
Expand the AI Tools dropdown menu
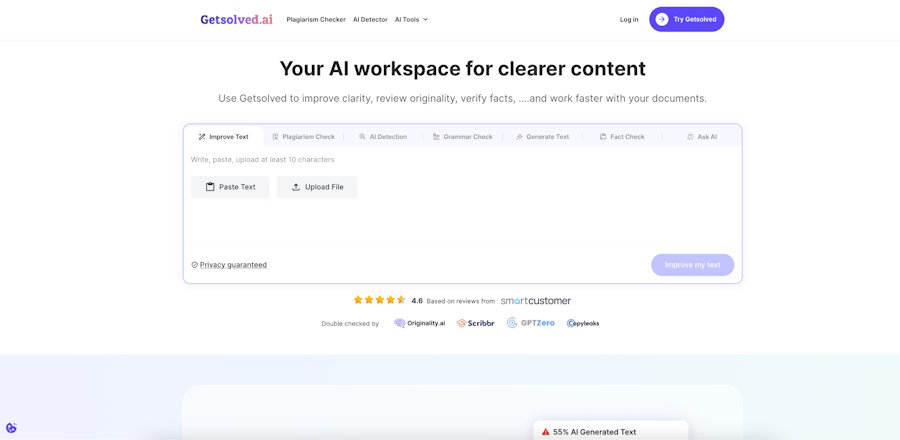pyautogui.click(x=411, y=20)
